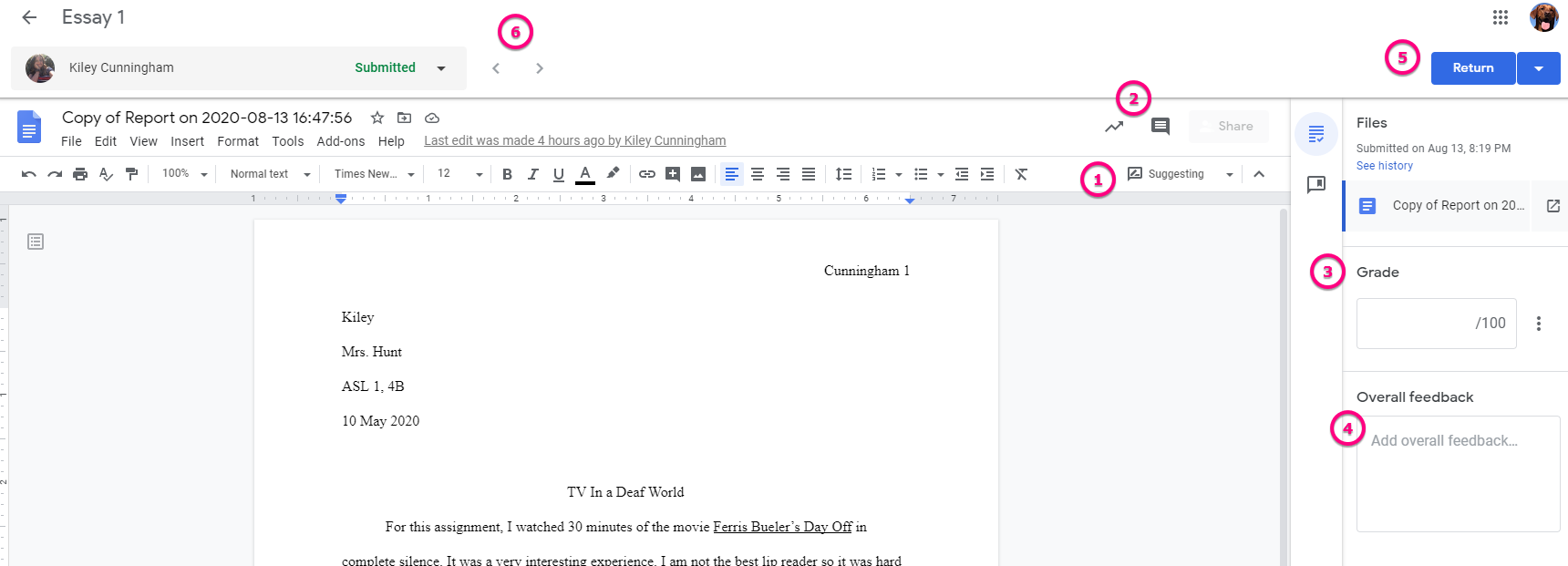The width and height of the screenshot is (1568, 566).
Task: Open the comment history speech bubble icon
Action: (x=1160, y=127)
